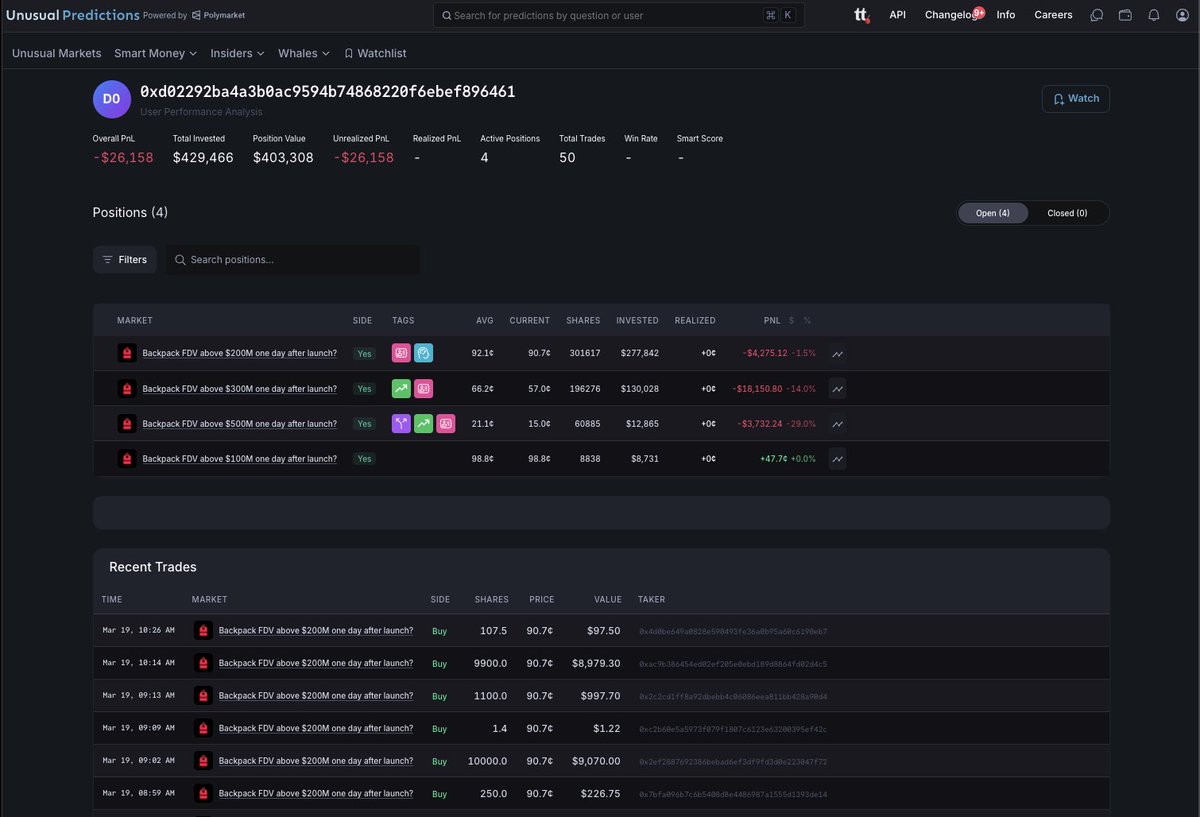
Task: Go to Unusual Markets nav item
Action: tap(56, 53)
